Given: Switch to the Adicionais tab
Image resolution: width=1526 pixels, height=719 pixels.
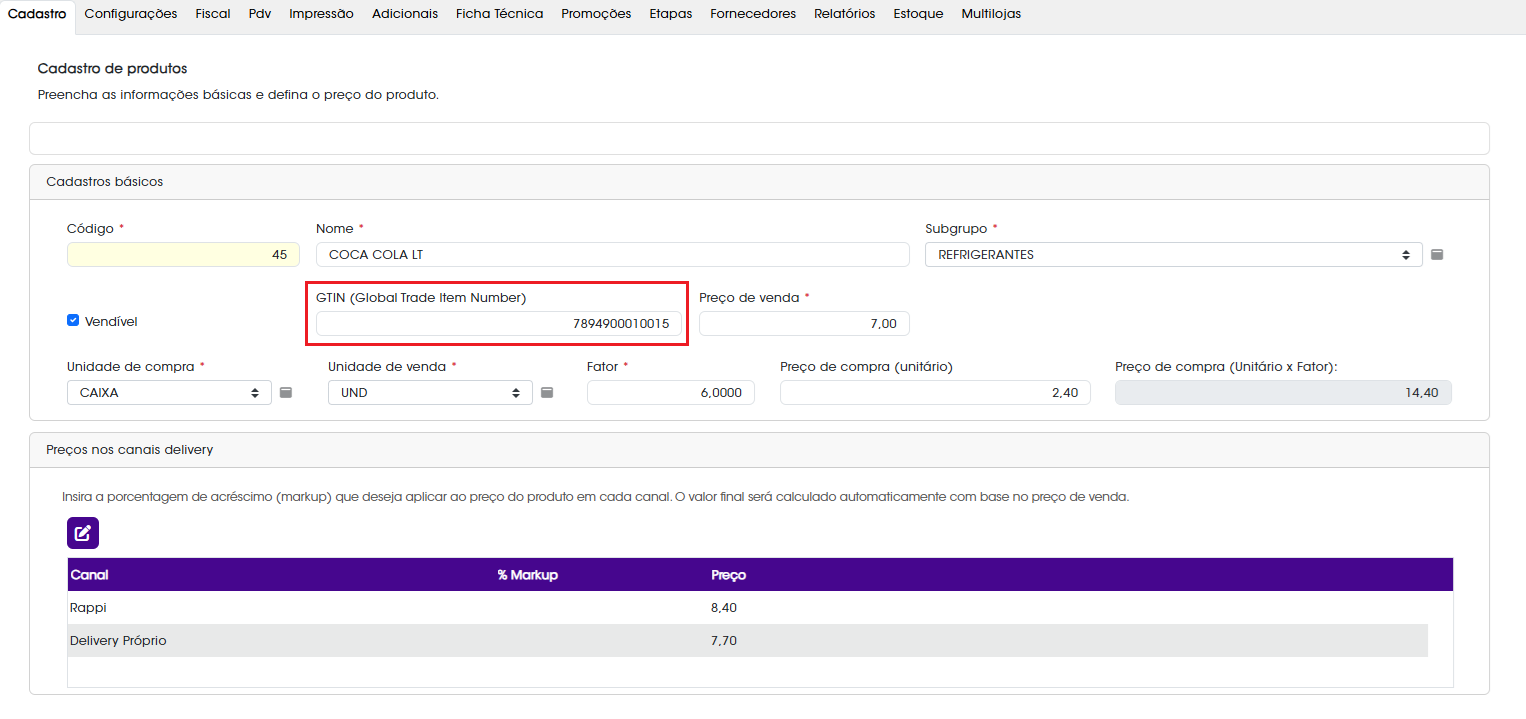Looking at the screenshot, I should (405, 14).
